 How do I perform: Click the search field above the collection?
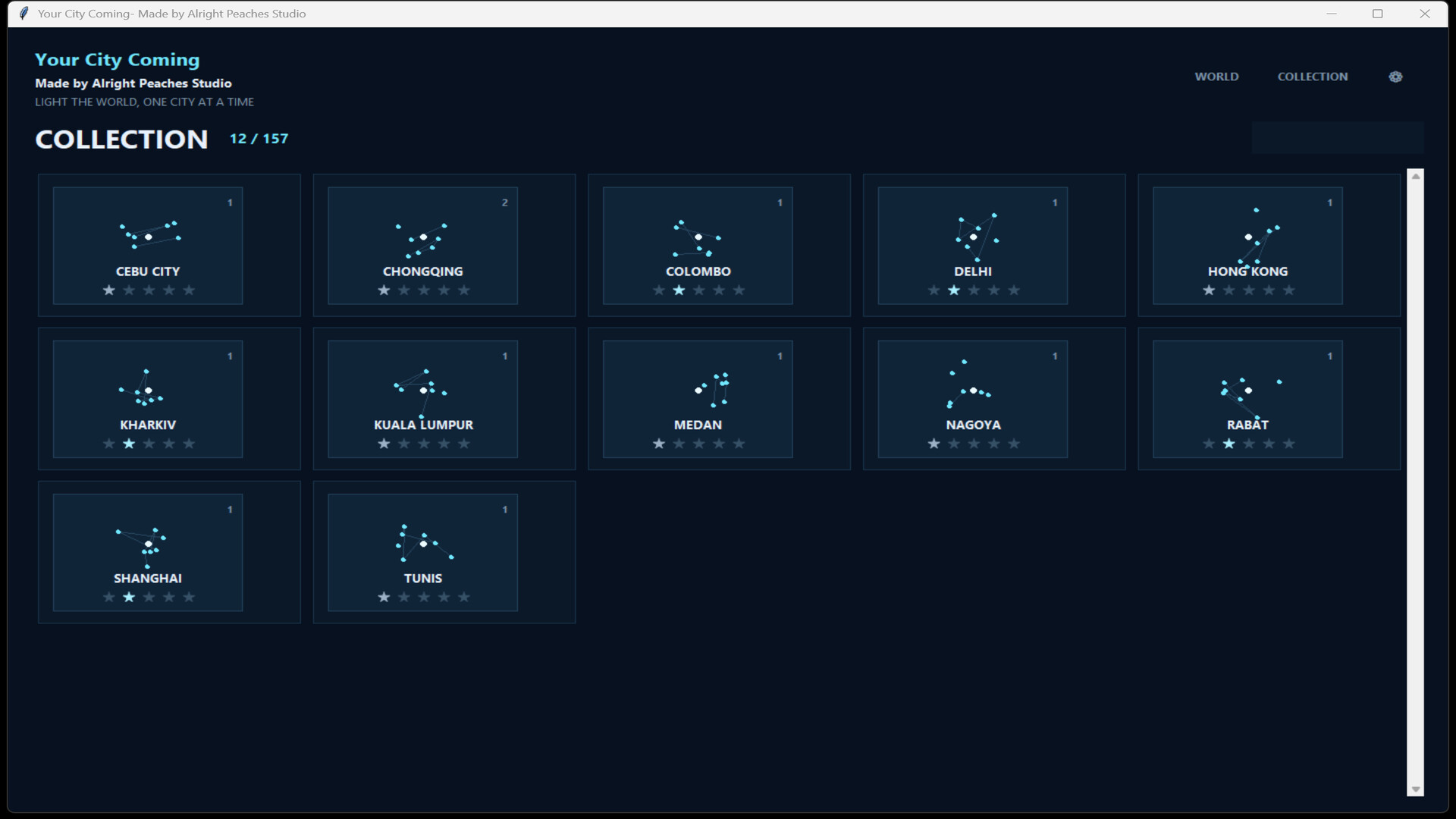point(1337,137)
